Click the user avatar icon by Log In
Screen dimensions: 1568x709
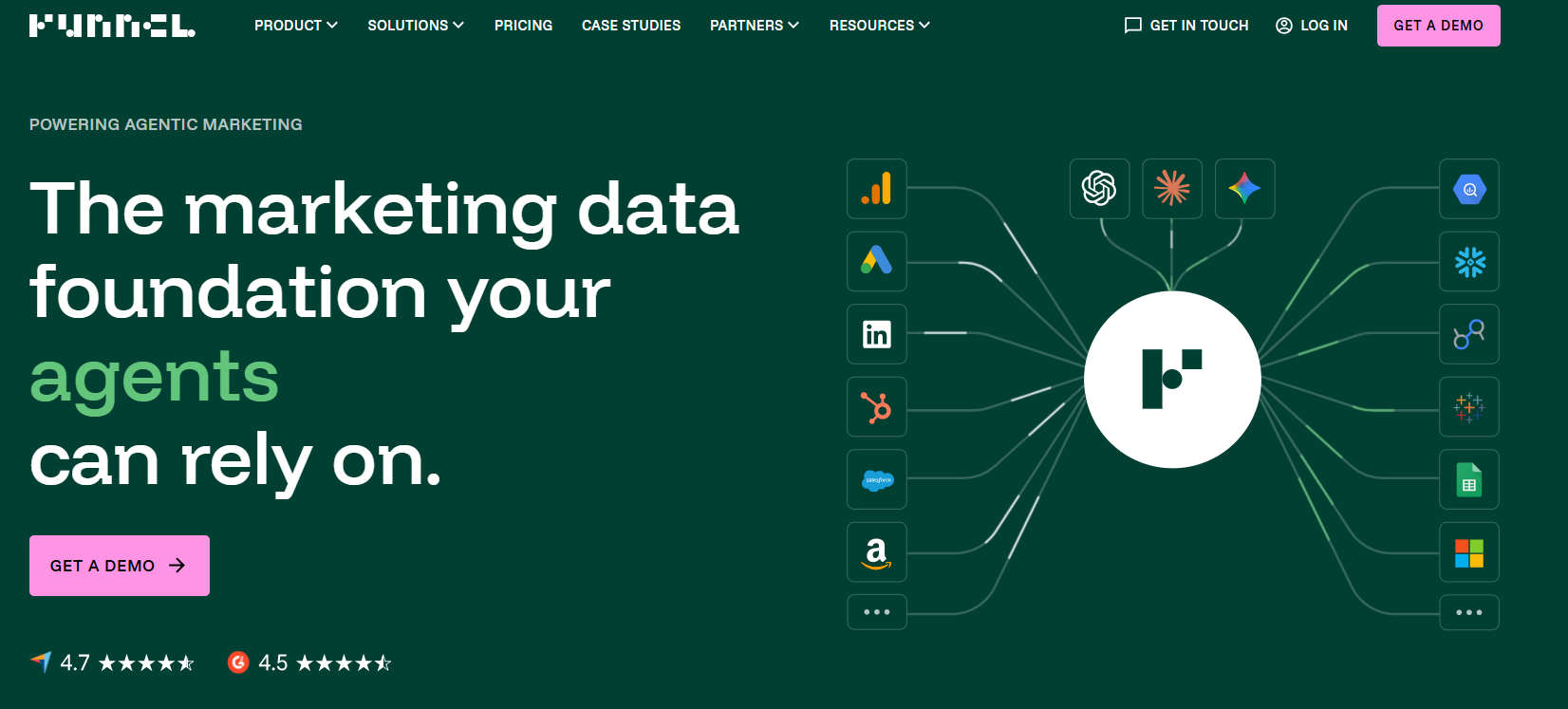tap(1284, 26)
